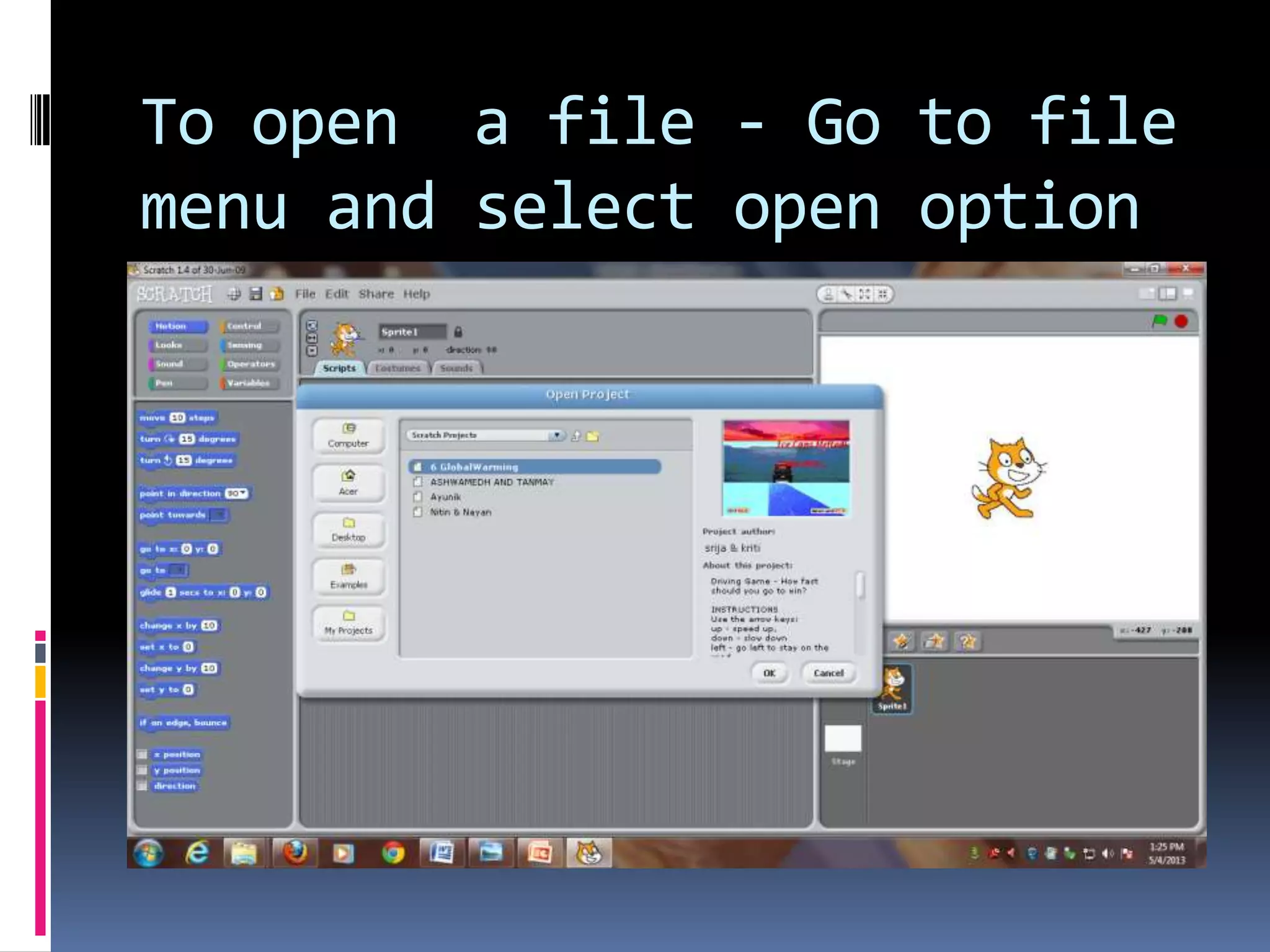Screen dimensions: 1270x952
Task: Open the My Projects folder shortcut
Action: pyautogui.click(x=349, y=624)
